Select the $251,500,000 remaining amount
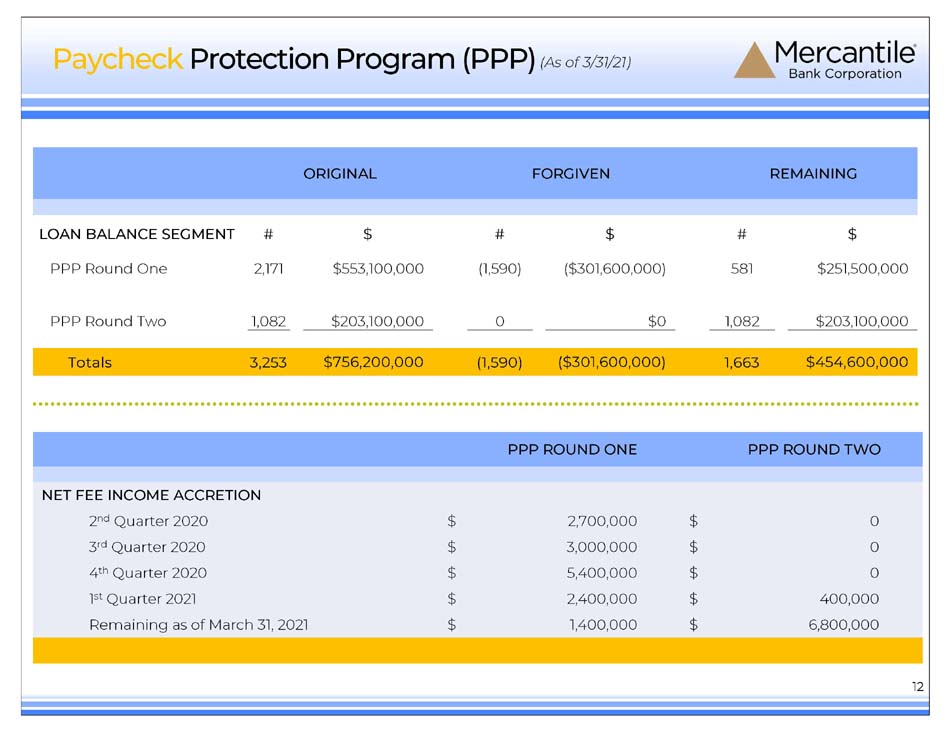Image resolution: width=950 pixels, height=734 pixels. [862, 269]
